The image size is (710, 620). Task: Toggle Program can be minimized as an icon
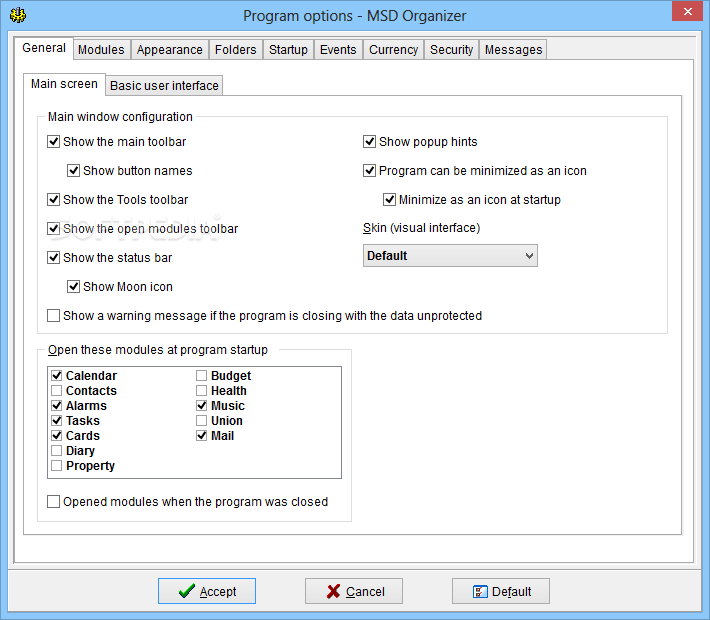coord(369,171)
